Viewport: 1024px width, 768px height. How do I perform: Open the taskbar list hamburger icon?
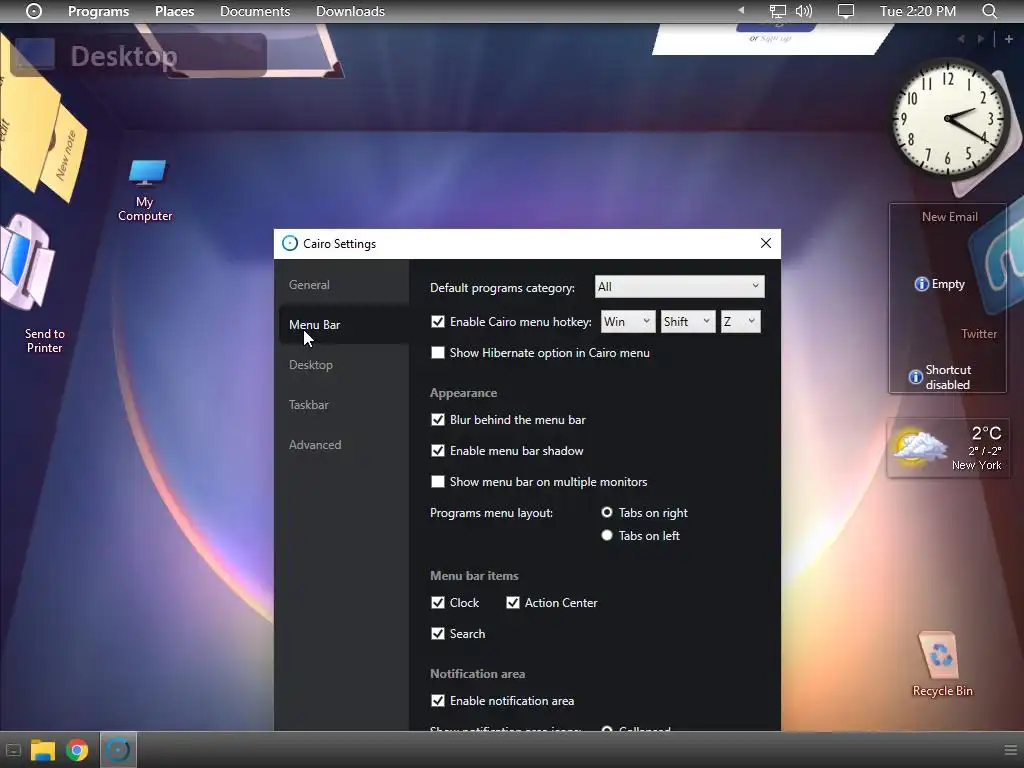click(1010, 750)
